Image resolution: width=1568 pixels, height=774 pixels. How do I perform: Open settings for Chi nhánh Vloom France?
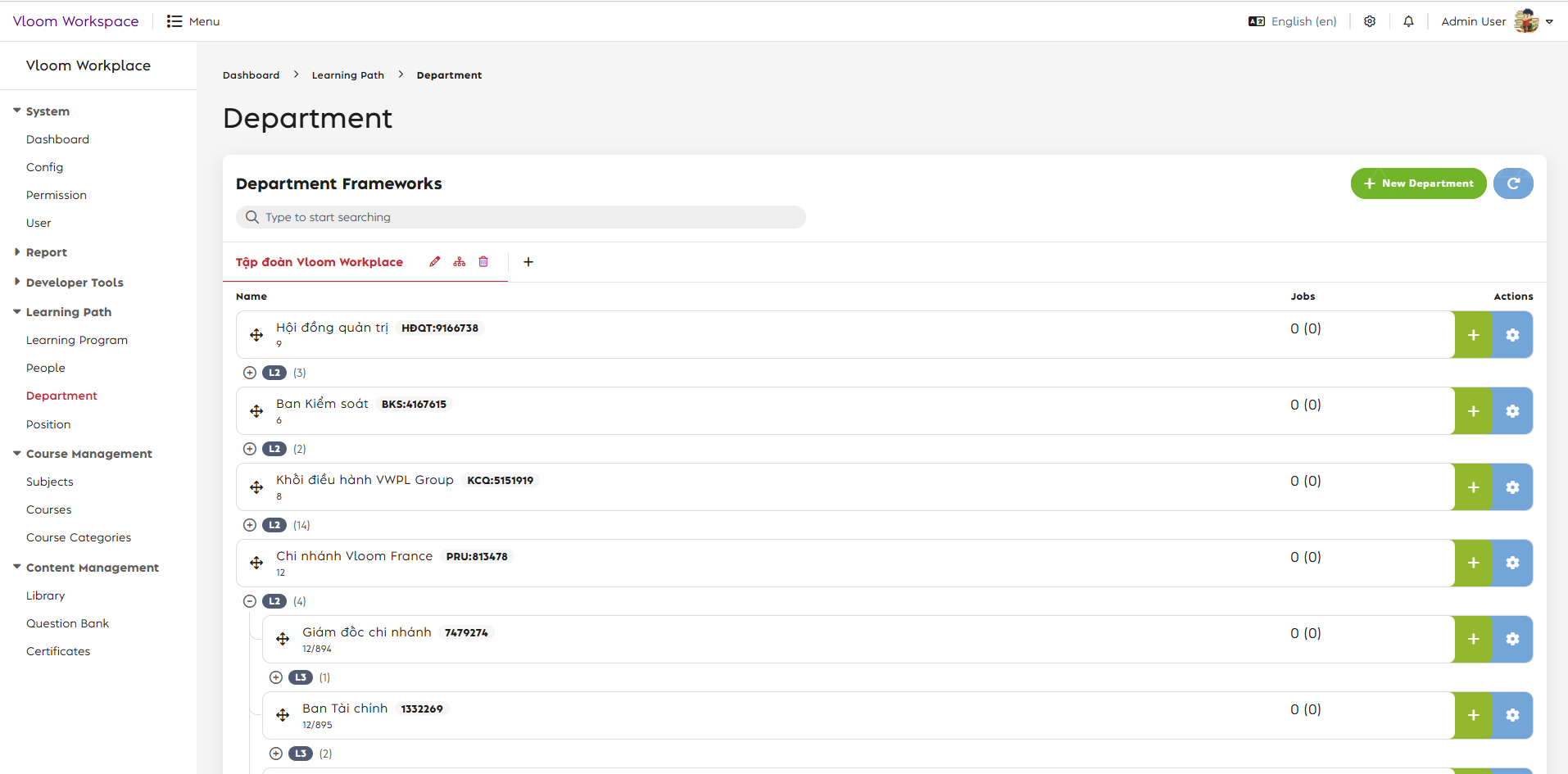[x=1512, y=563]
